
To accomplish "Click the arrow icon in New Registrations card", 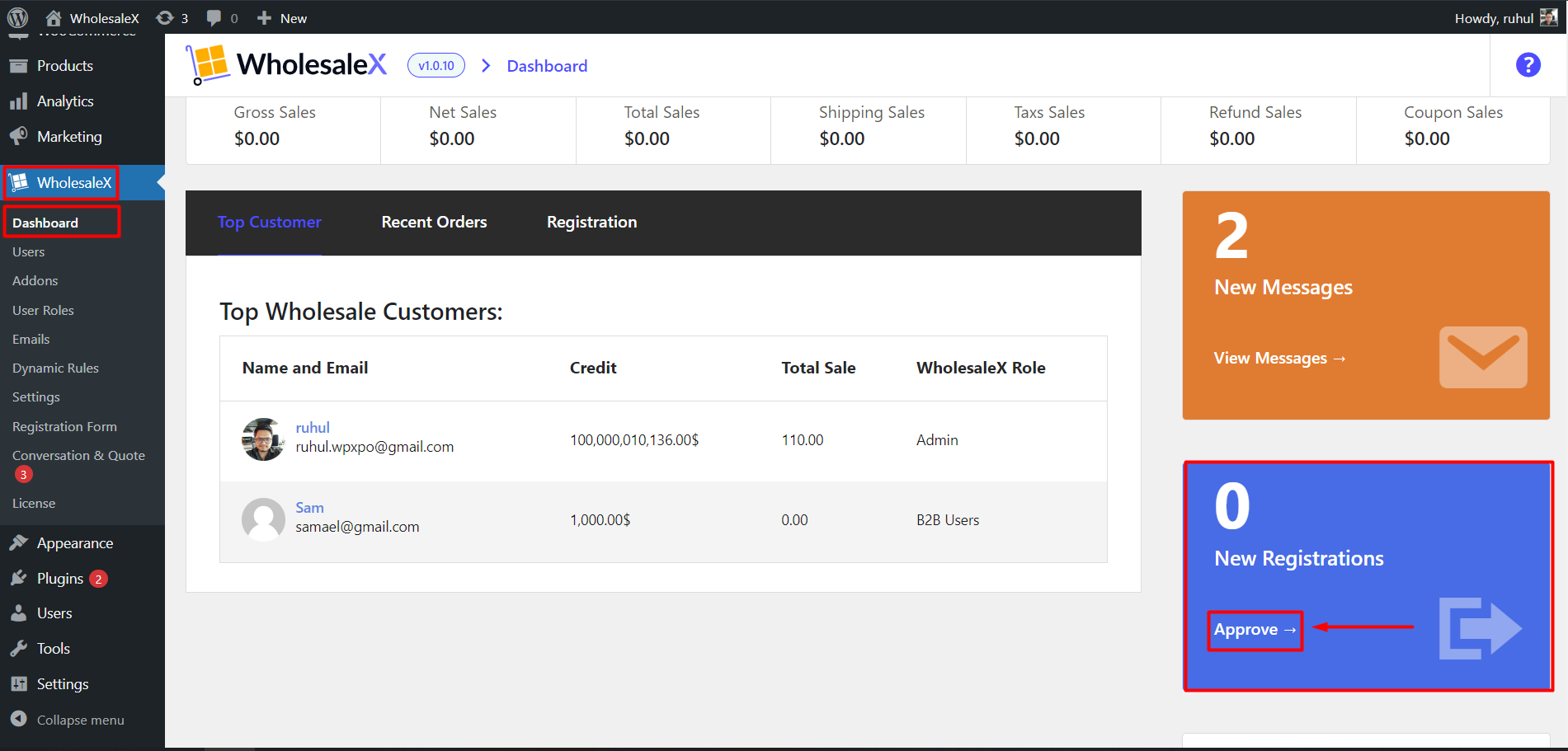I will click(1481, 628).
